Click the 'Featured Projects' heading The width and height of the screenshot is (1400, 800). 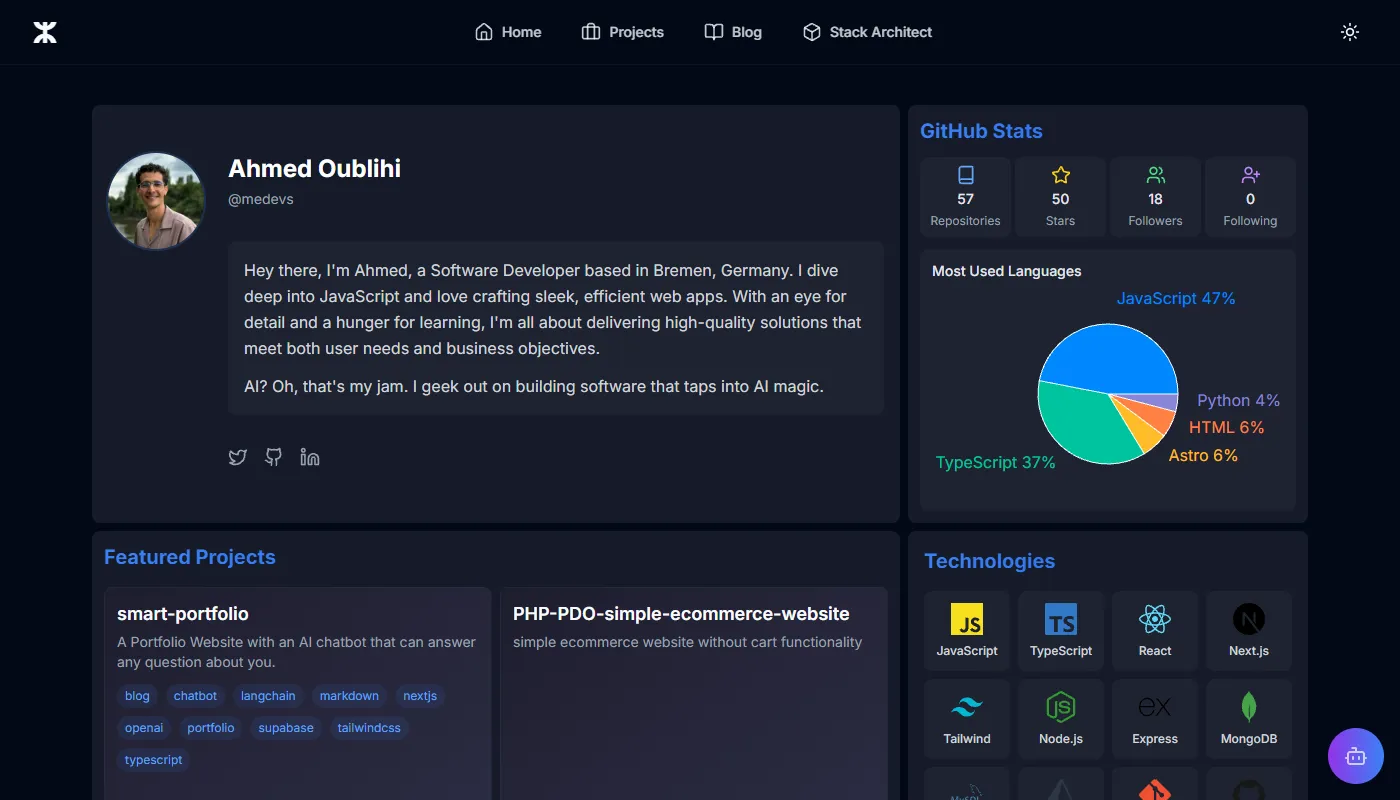coord(190,557)
